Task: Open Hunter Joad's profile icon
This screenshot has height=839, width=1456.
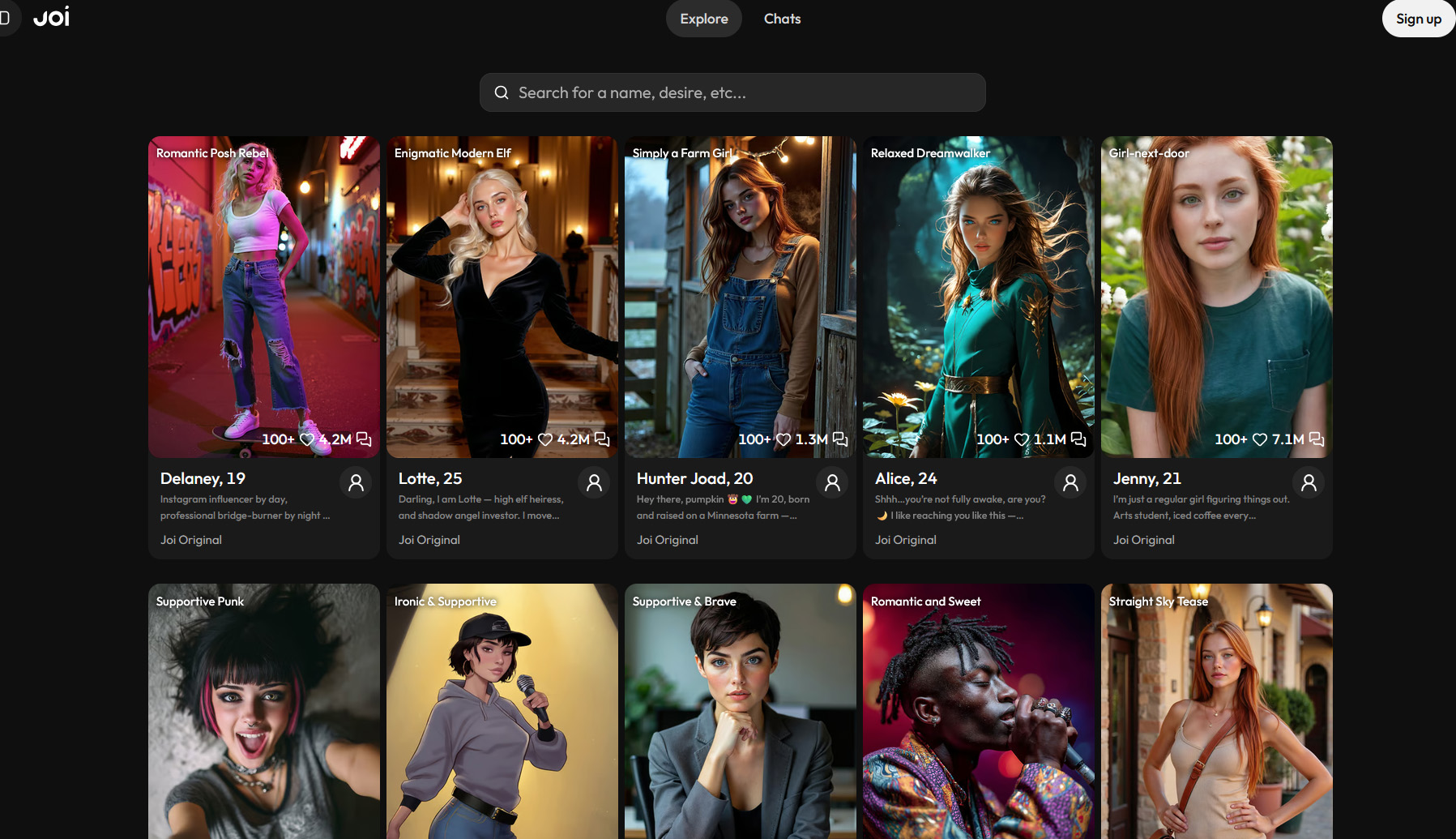Action: (x=832, y=483)
